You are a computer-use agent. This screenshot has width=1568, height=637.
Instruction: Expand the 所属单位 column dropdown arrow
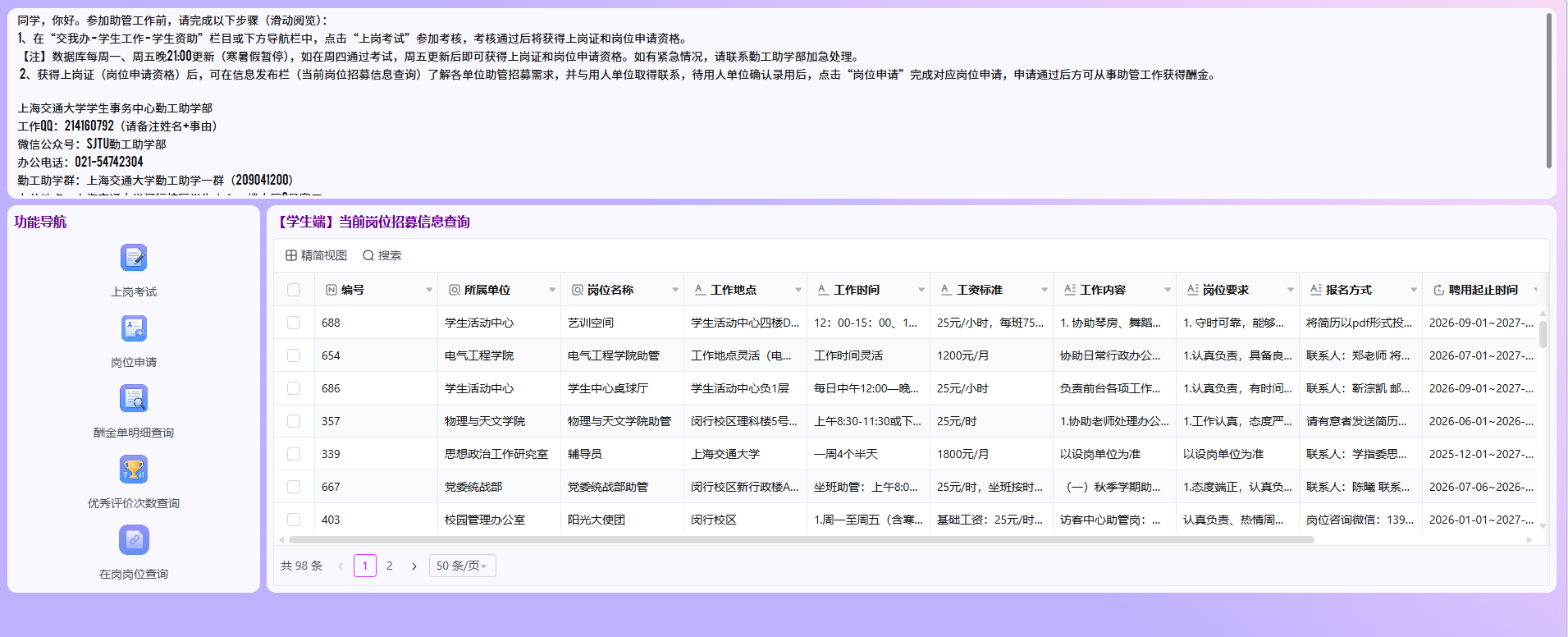coord(552,290)
